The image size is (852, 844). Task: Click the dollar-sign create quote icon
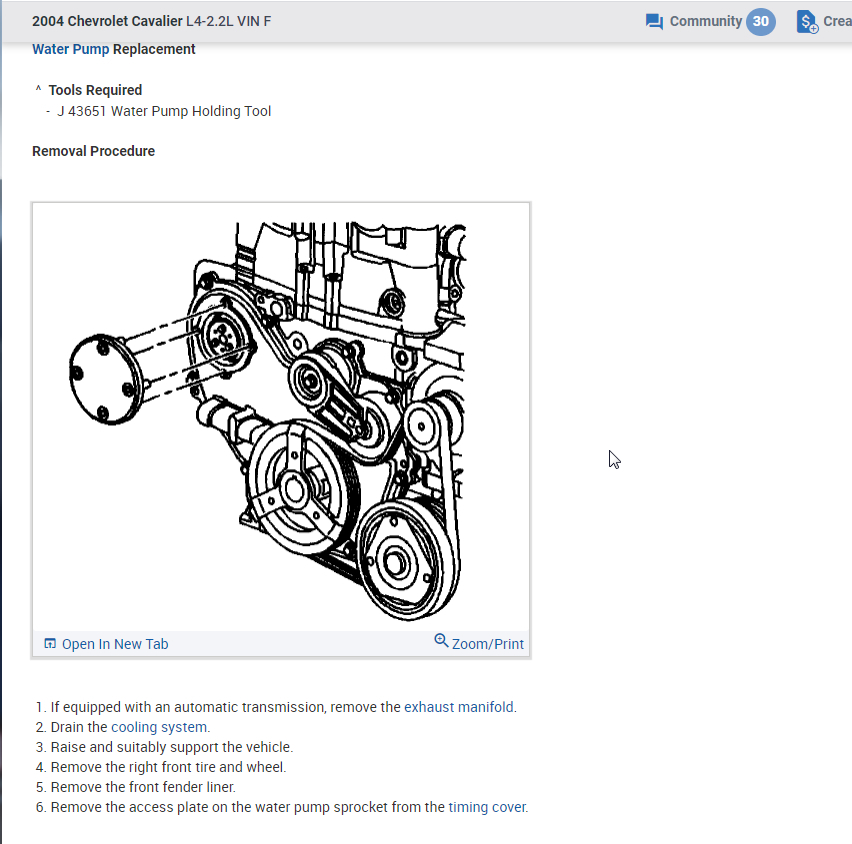tap(807, 22)
